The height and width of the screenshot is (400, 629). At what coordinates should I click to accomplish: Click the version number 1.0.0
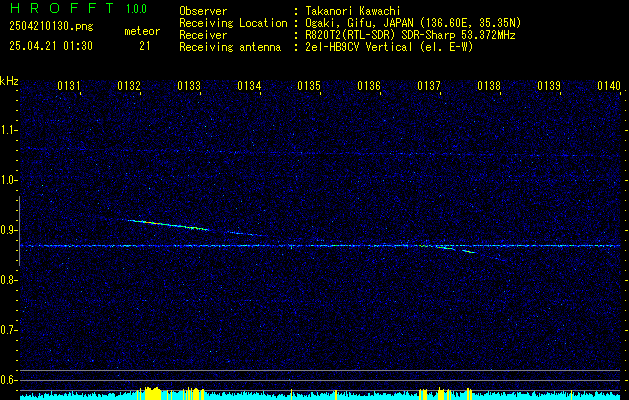pyautogui.click(x=136, y=8)
